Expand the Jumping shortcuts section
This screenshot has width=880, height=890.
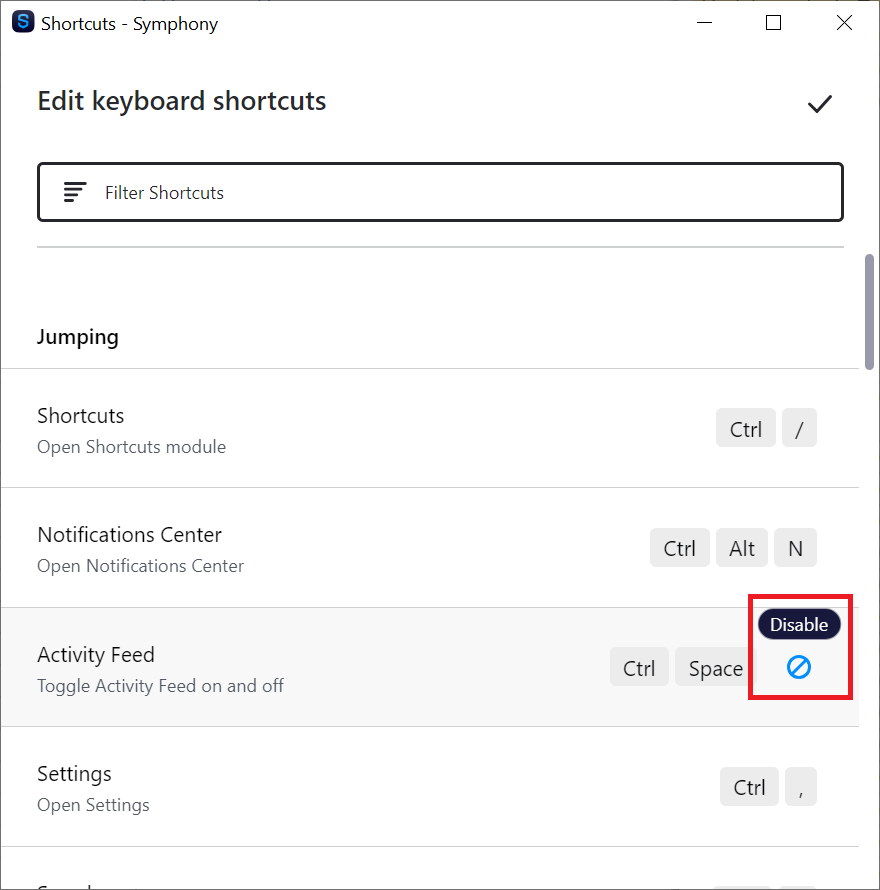[x=77, y=337]
